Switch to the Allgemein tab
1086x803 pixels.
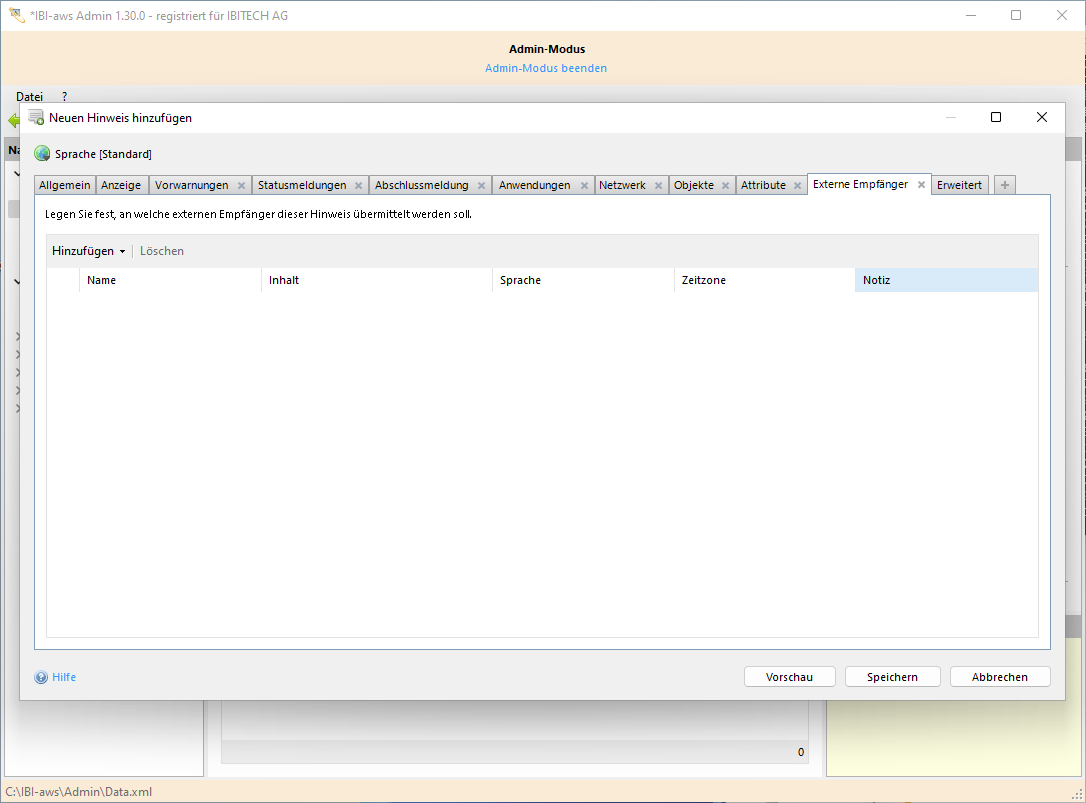(x=64, y=185)
